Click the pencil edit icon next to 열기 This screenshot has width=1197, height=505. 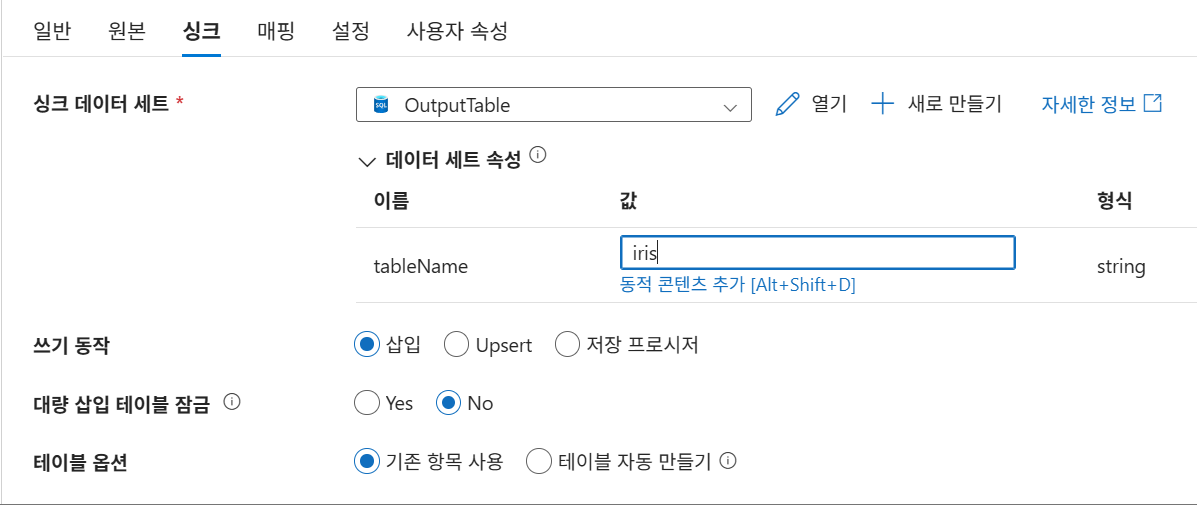pos(788,104)
